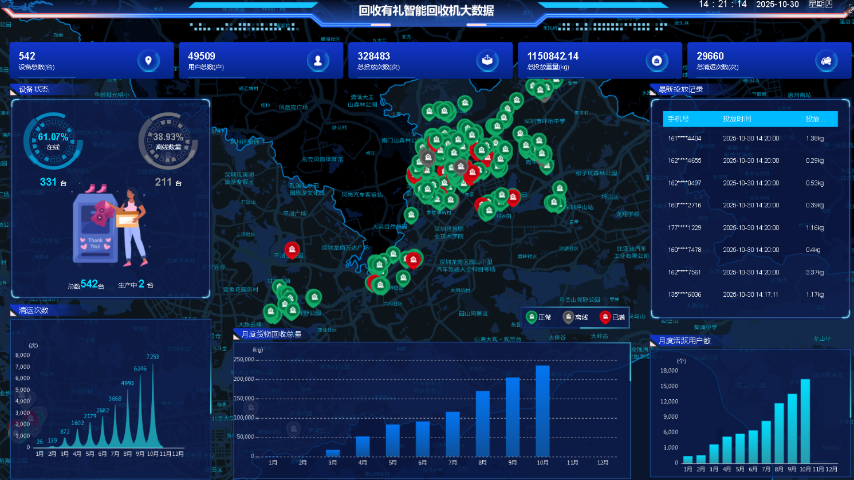The height and width of the screenshot is (480, 854).
Task: Click the offline 38.93% ring gauge
Action: point(167,141)
